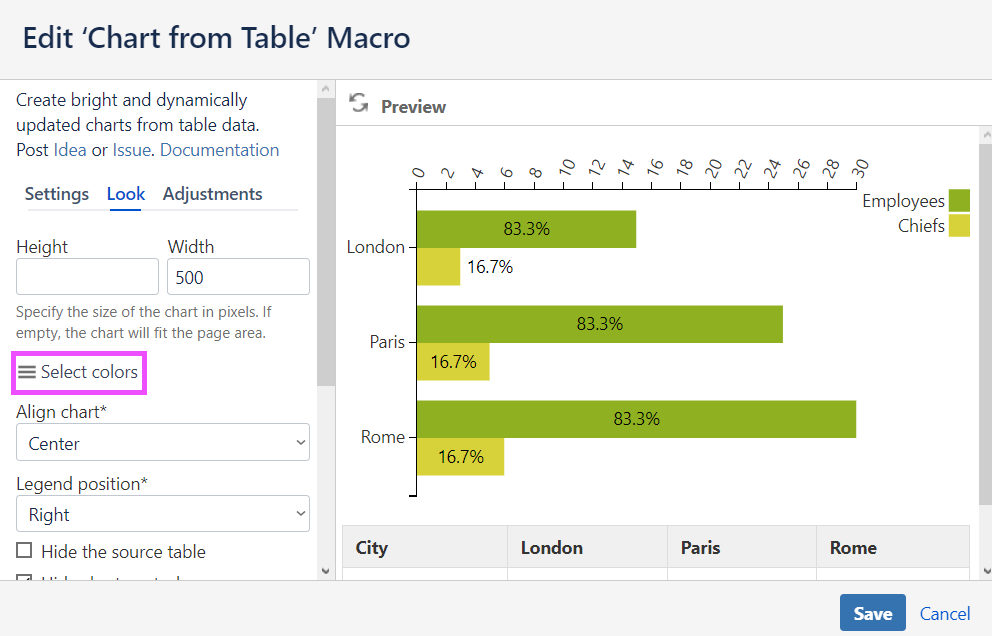This screenshot has height=636, width=992.
Task: Click the settings panel scroll-down arrow
Action: click(325, 570)
